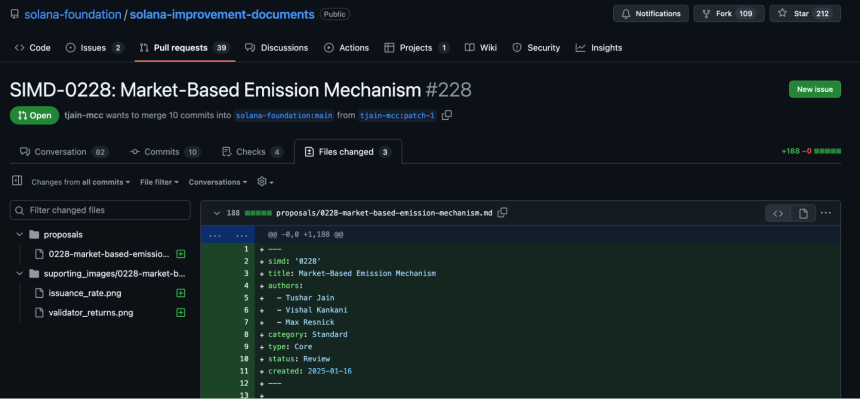Screen dimensions: 860x399
Task: Open the Security tab
Action: click(x=536, y=48)
